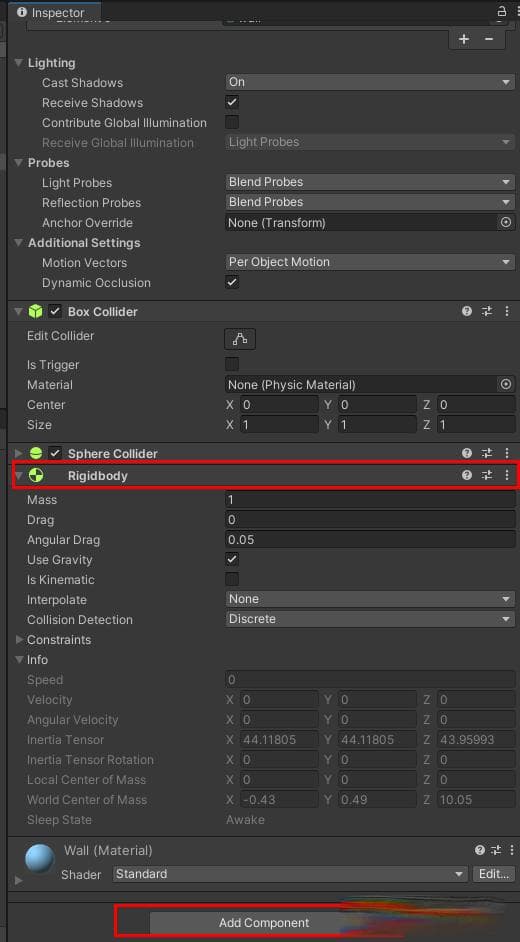The image size is (520, 942).
Task: Click the Add Component button
Action: (x=264, y=922)
